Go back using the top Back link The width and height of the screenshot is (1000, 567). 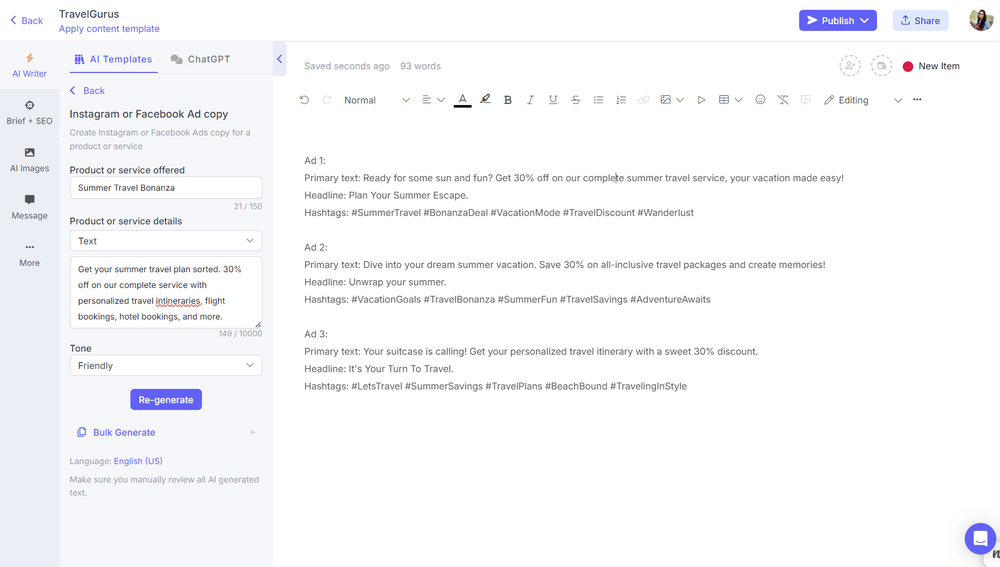tap(26, 20)
